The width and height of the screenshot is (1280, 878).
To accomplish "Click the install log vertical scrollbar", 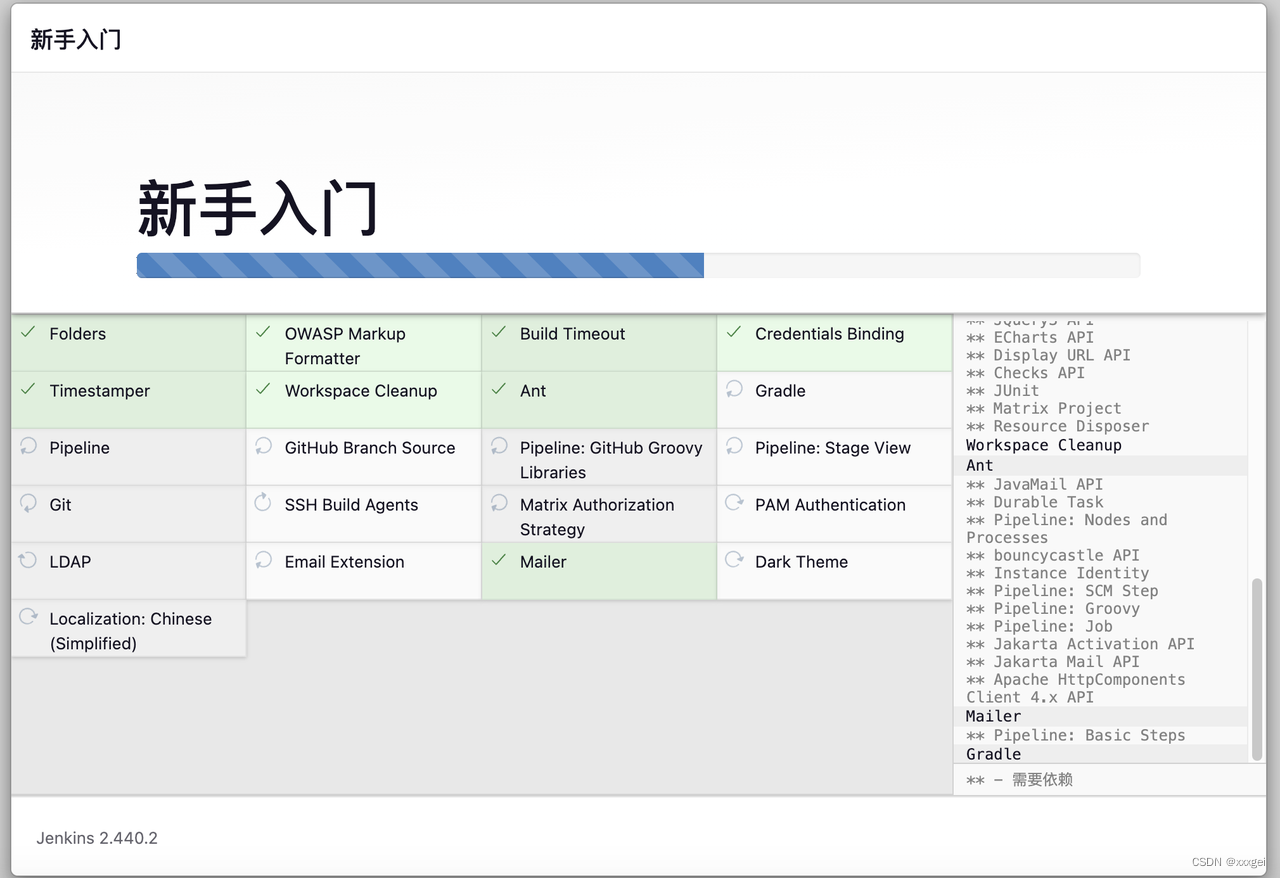I will pos(1257,669).
